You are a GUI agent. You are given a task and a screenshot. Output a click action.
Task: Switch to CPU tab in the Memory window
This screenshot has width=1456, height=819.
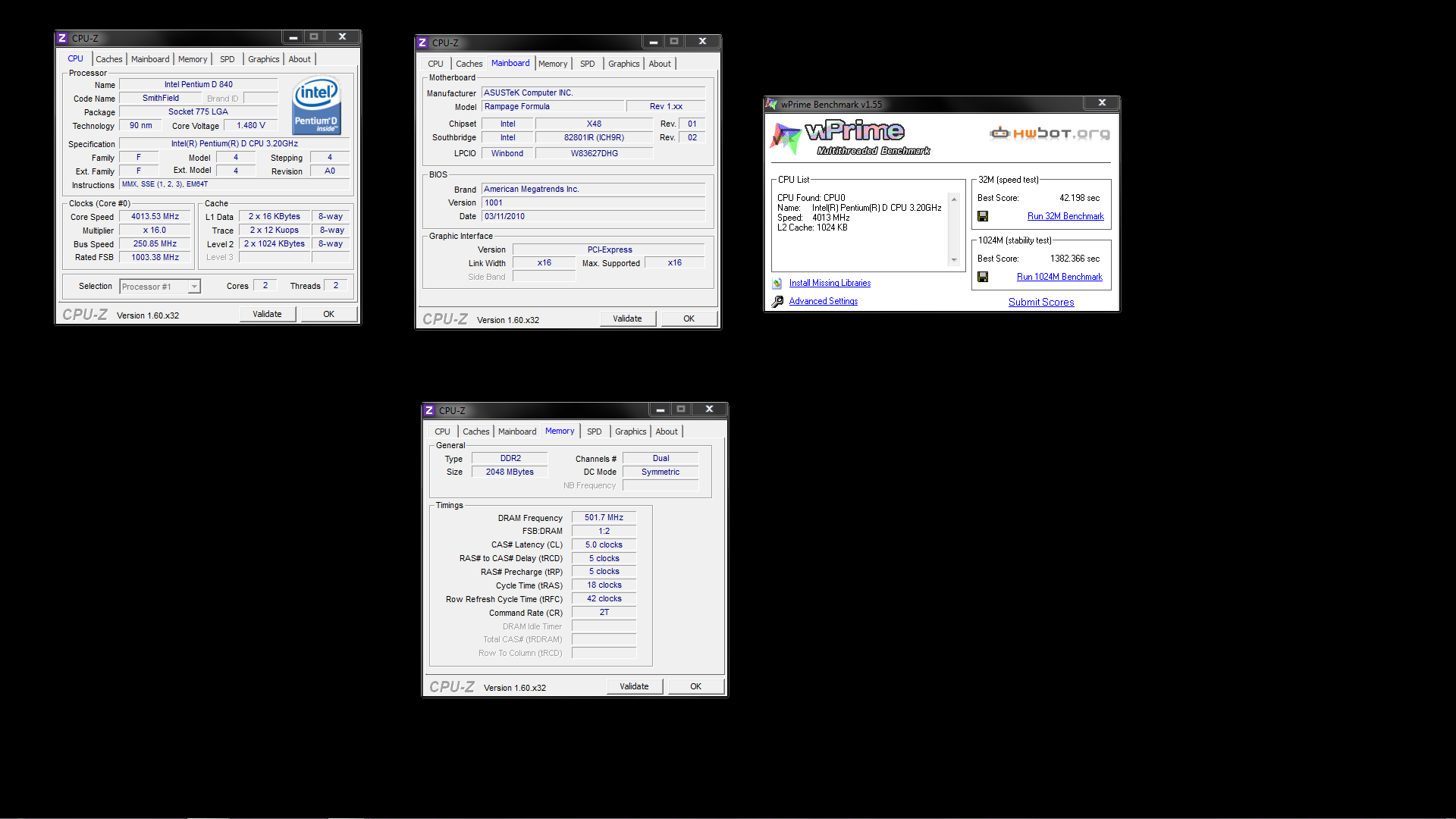(442, 431)
